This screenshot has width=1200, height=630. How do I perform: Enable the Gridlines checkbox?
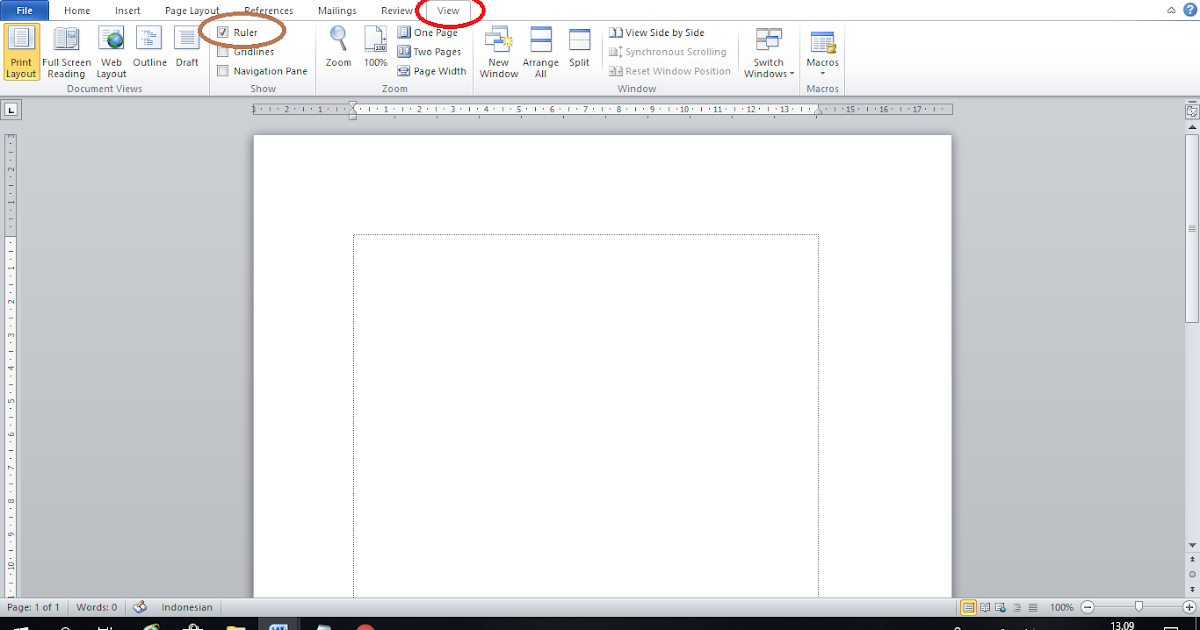224,51
